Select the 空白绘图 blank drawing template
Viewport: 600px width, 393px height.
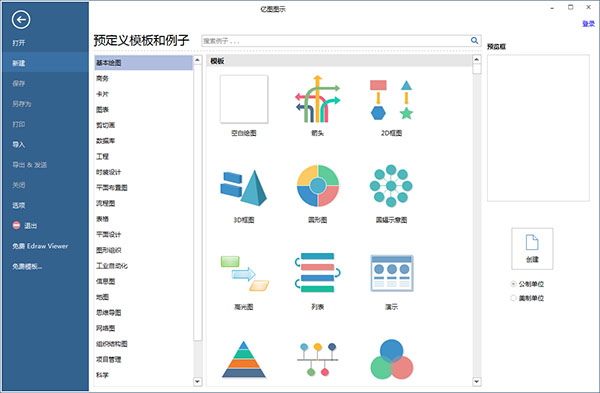click(244, 99)
